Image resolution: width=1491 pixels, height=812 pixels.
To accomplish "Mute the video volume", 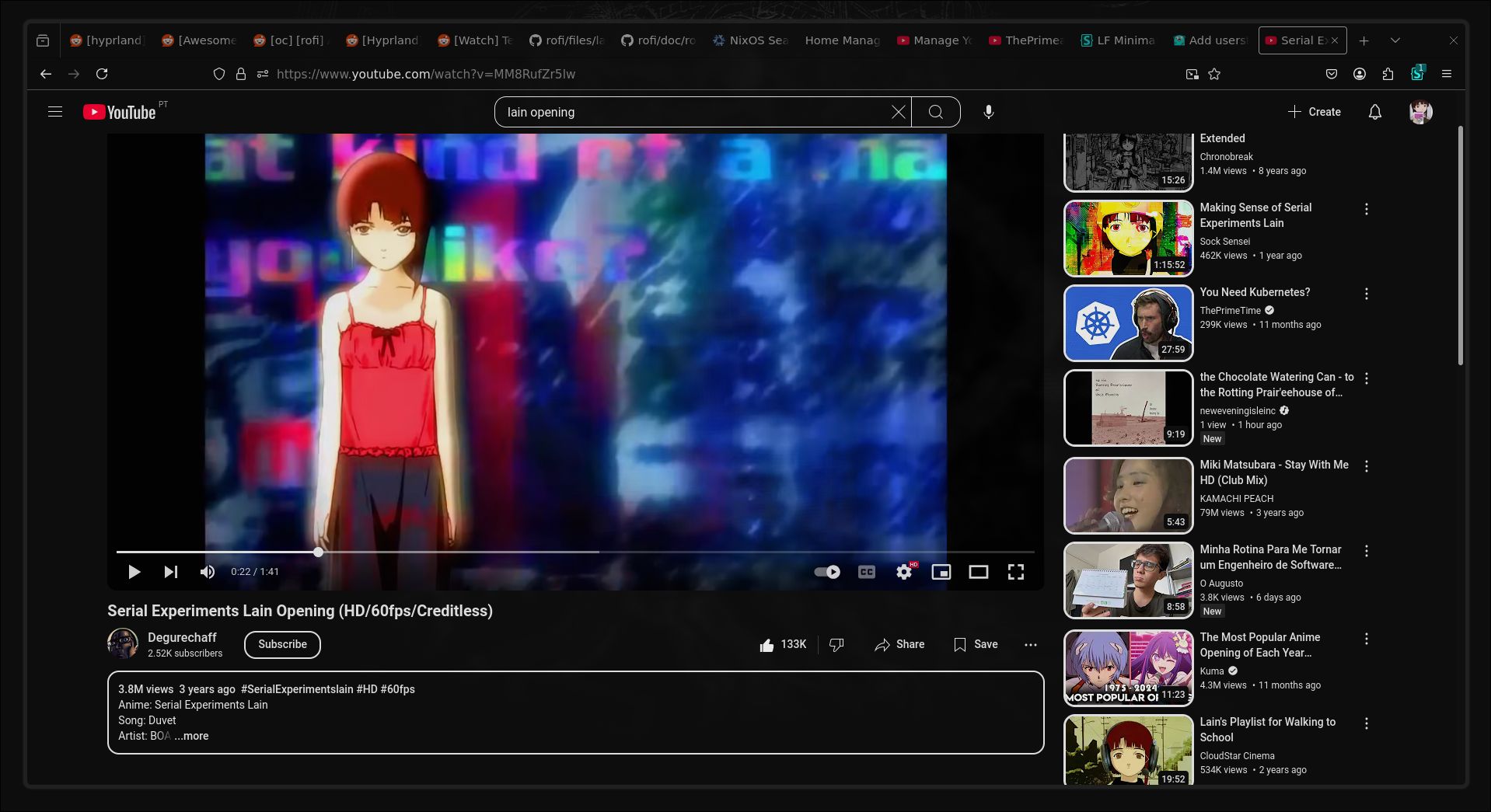I will (207, 572).
